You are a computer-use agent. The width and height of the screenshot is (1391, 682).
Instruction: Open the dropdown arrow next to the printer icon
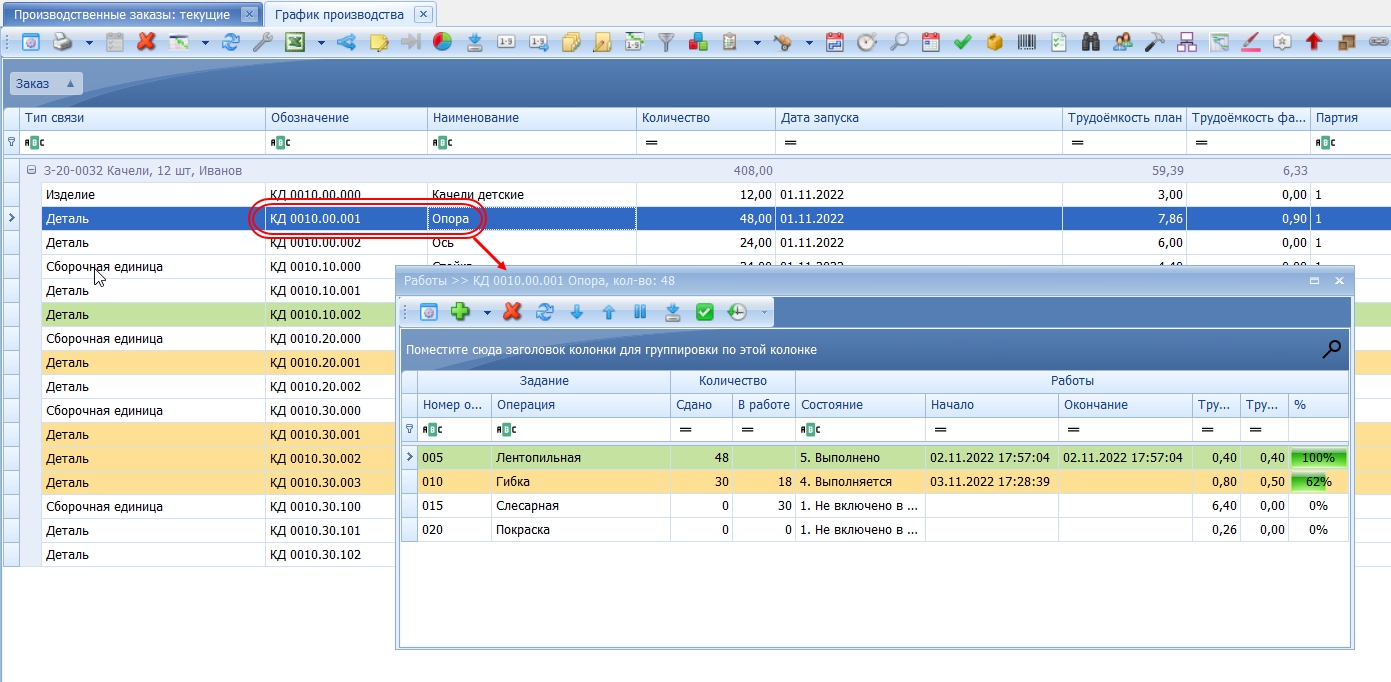point(89,43)
